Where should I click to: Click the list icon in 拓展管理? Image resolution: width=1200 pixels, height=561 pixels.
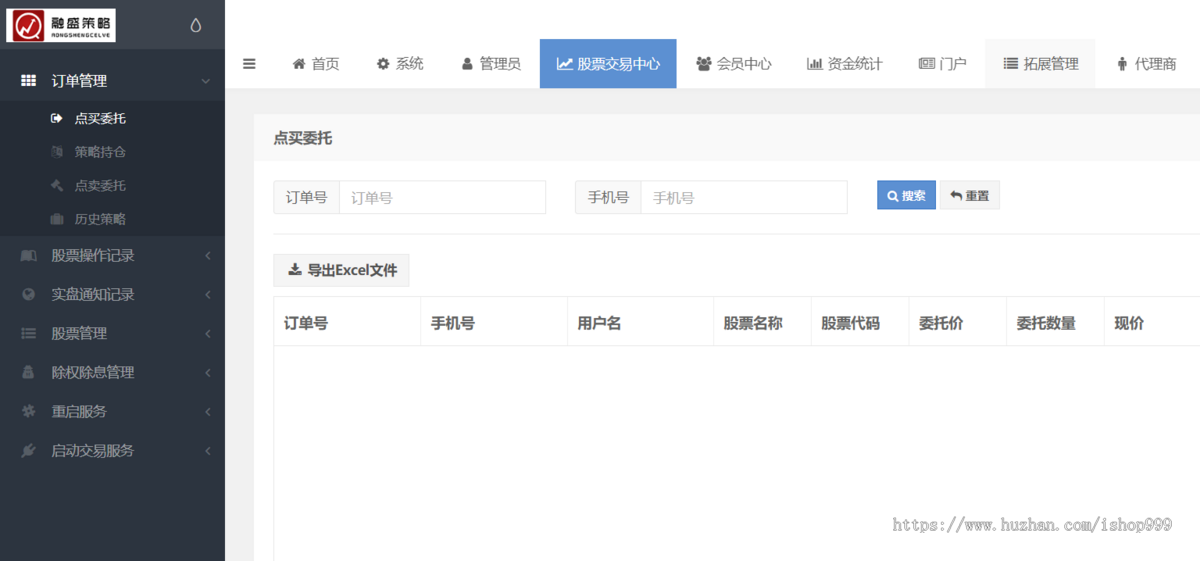click(x=1011, y=64)
